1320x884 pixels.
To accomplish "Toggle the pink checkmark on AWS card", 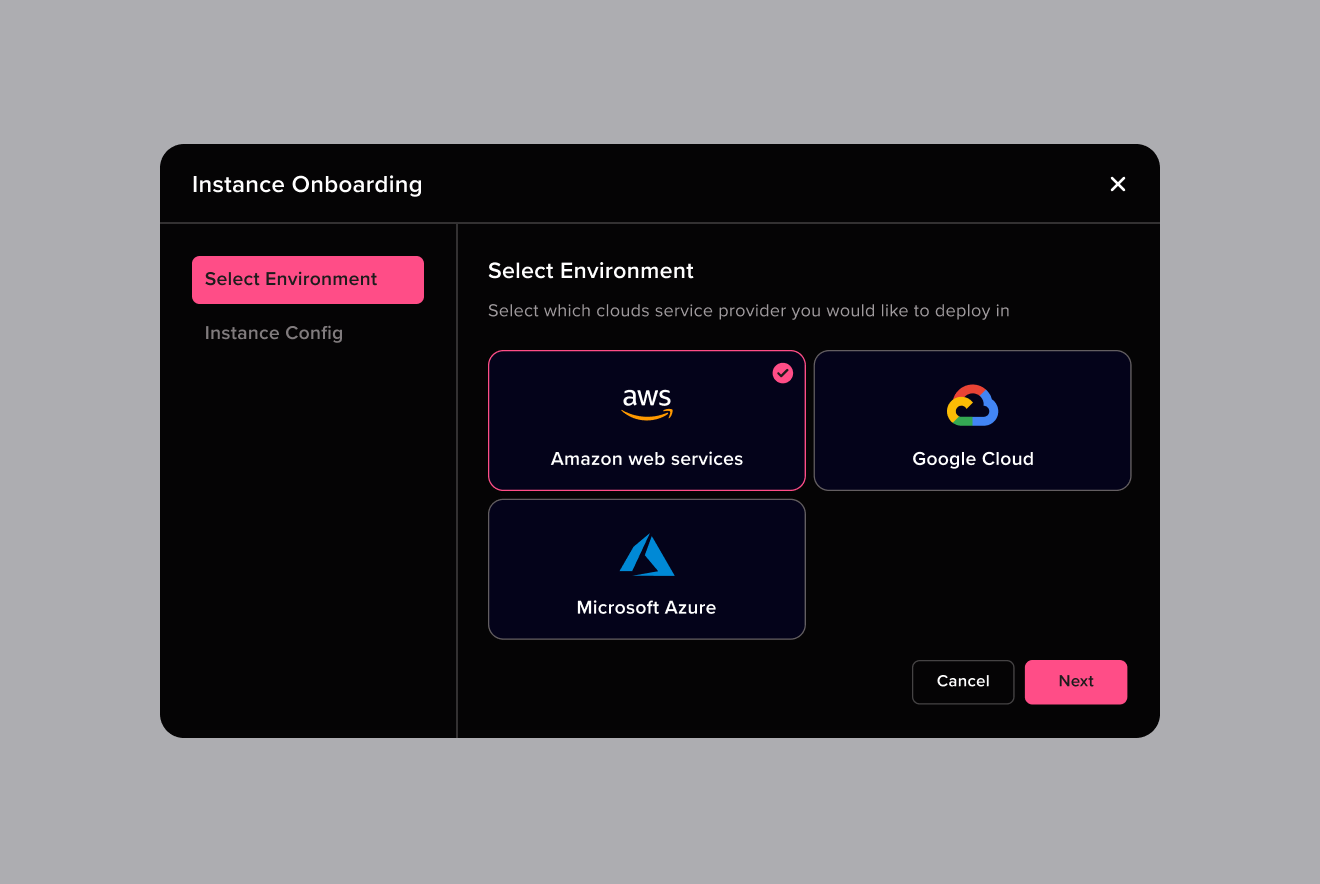I will [783, 373].
